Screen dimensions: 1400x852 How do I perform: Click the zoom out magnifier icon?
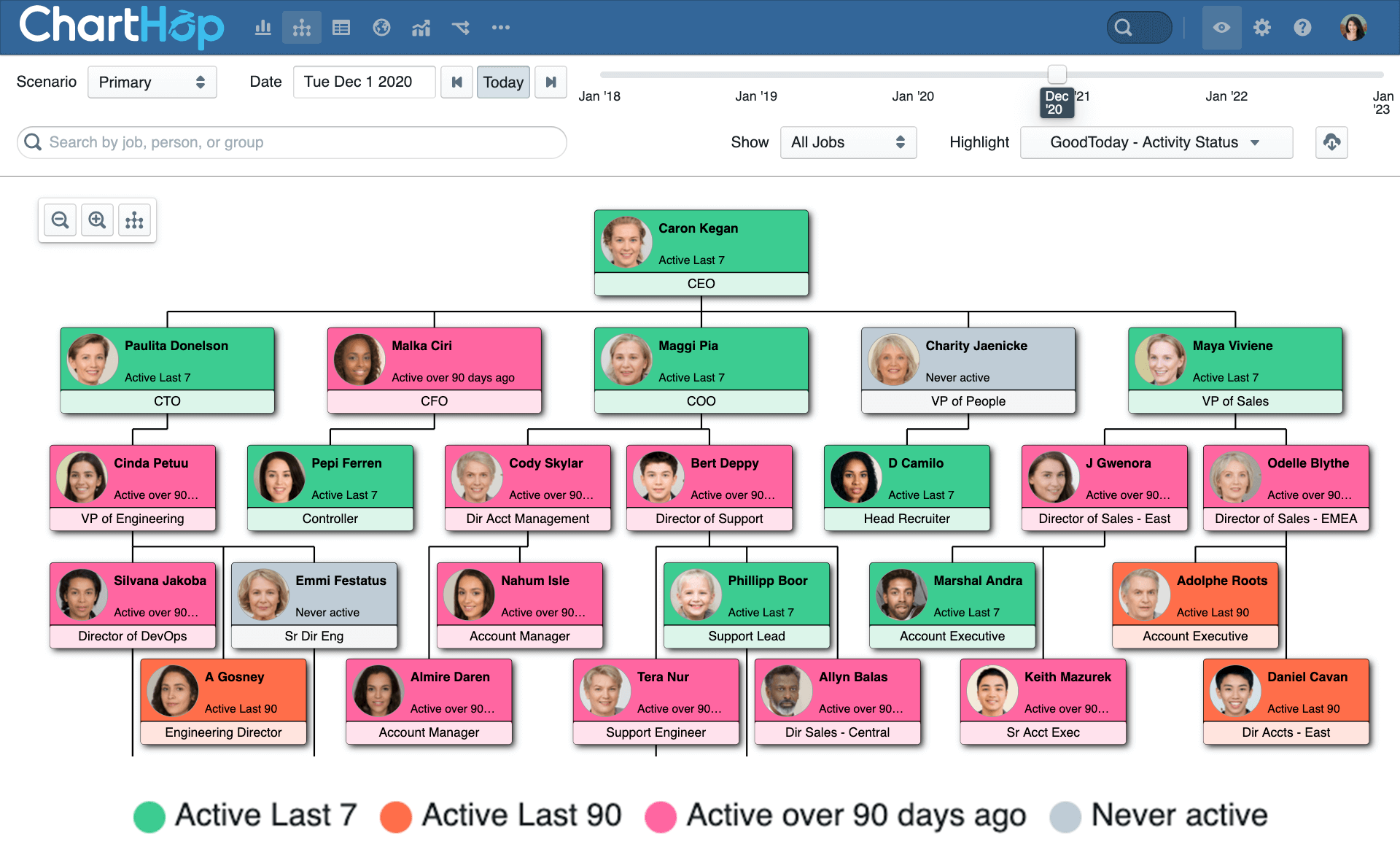tap(60, 220)
